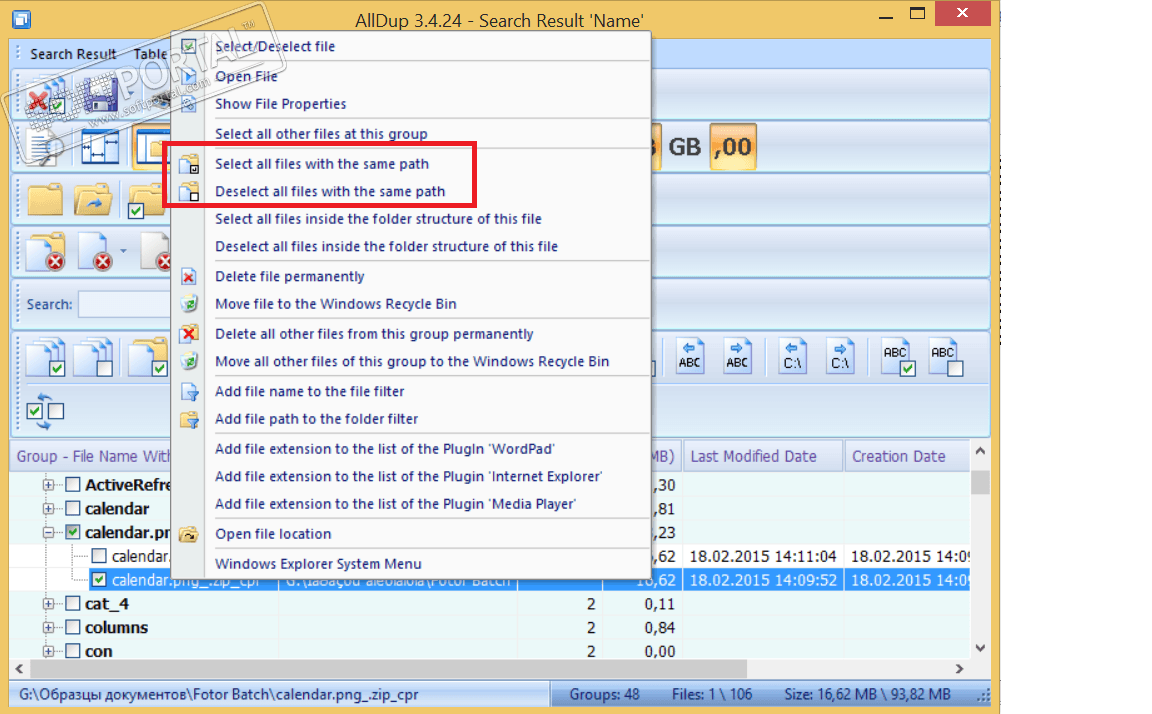The height and width of the screenshot is (714, 1152).
Task: Click into the Search input field
Action: (124, 304)
